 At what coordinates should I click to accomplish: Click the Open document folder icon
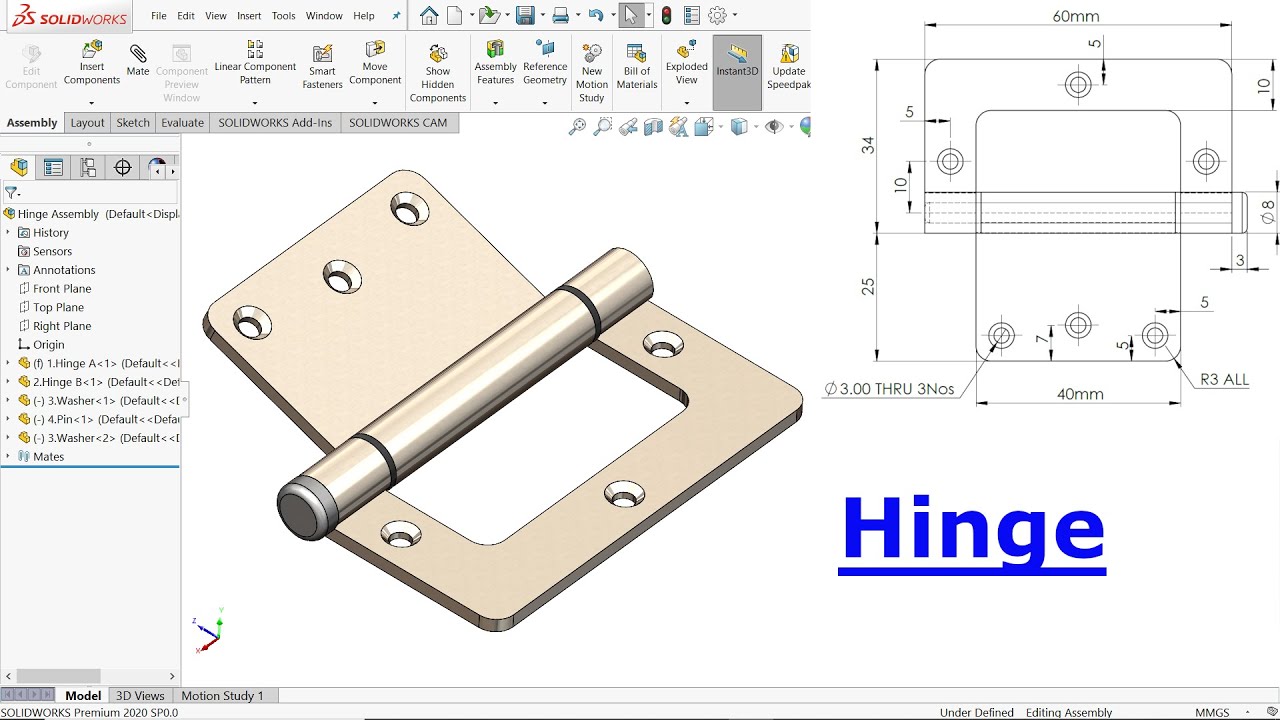488,15
